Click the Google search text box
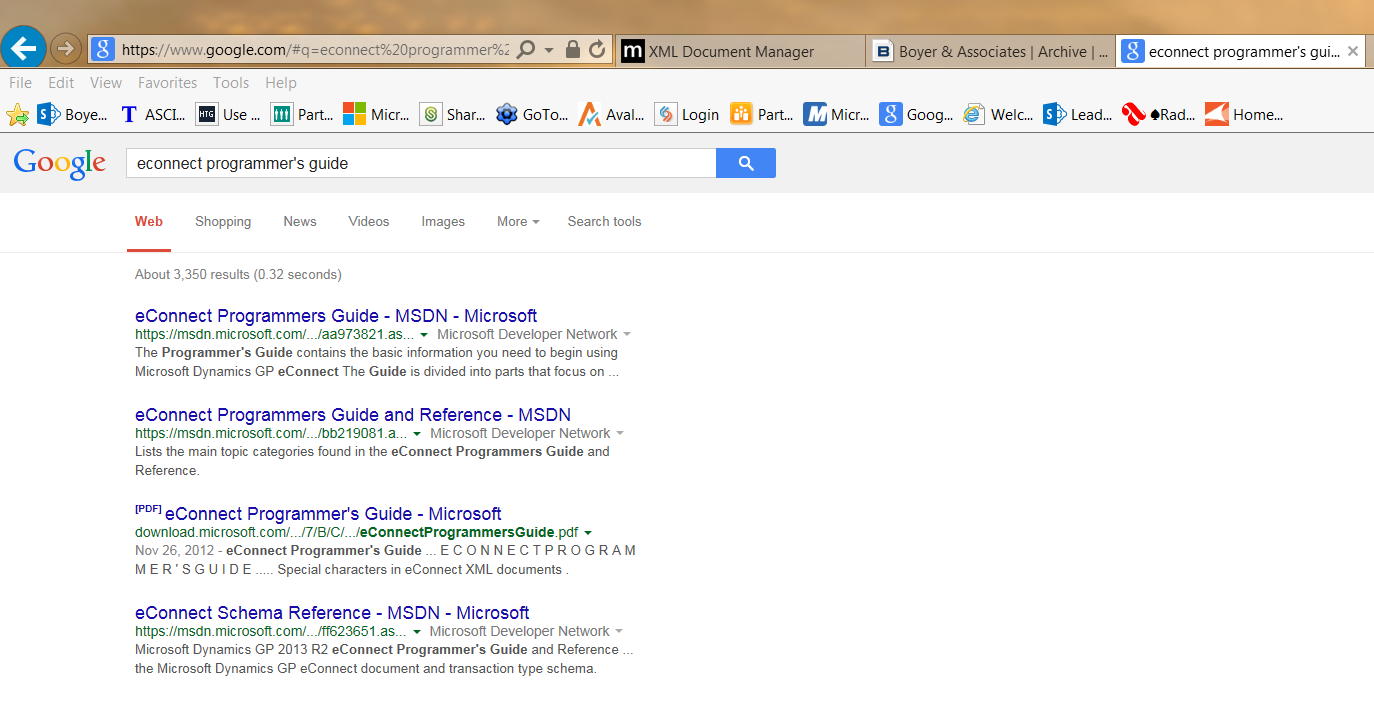This screenshot has height=703, width=1374. tap(421, 163)
